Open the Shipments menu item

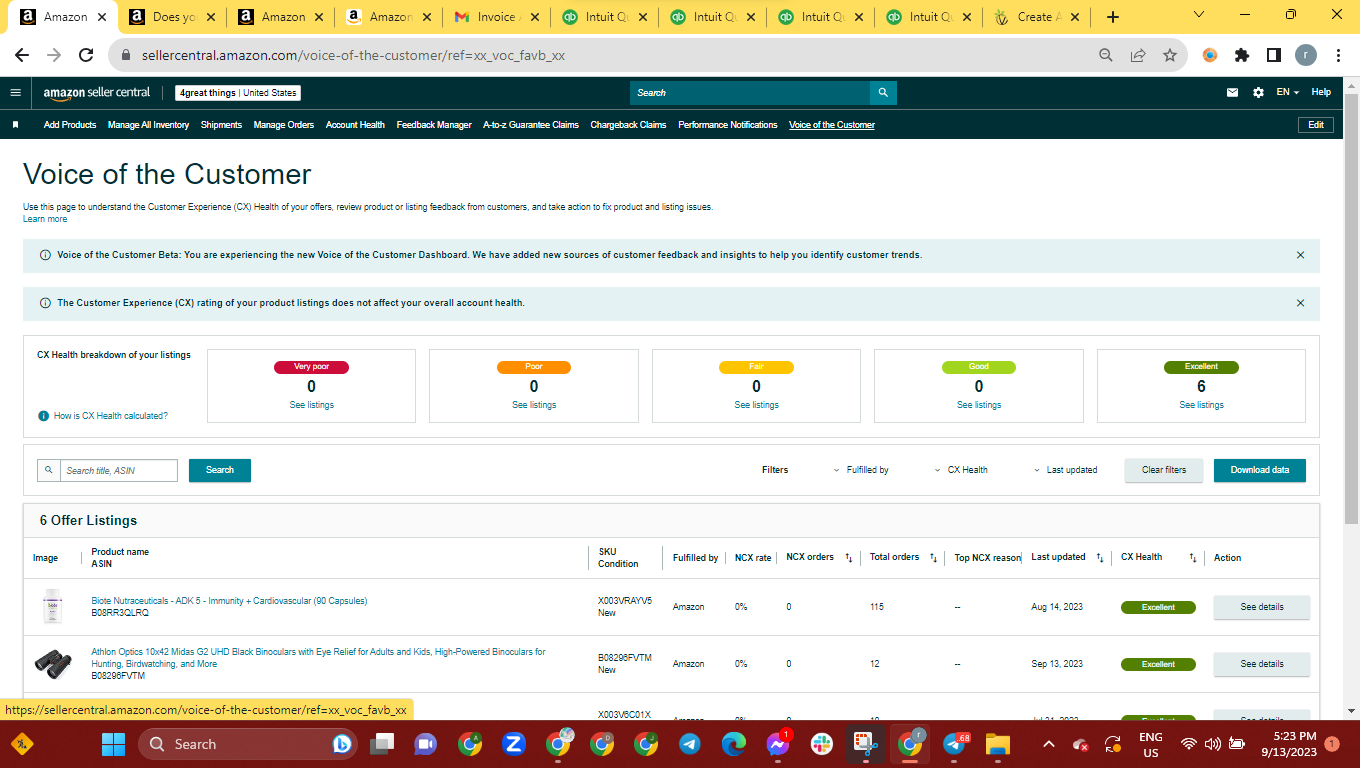pyautogui.click(x=221, y=125)
